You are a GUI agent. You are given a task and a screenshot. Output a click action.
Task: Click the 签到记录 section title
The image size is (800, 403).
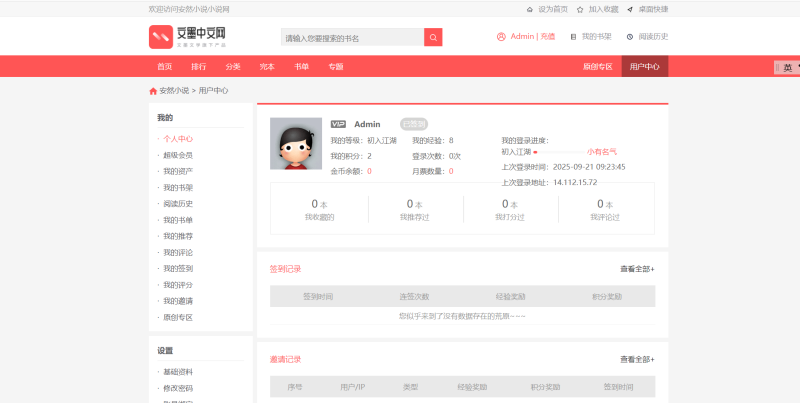(286, 269)
